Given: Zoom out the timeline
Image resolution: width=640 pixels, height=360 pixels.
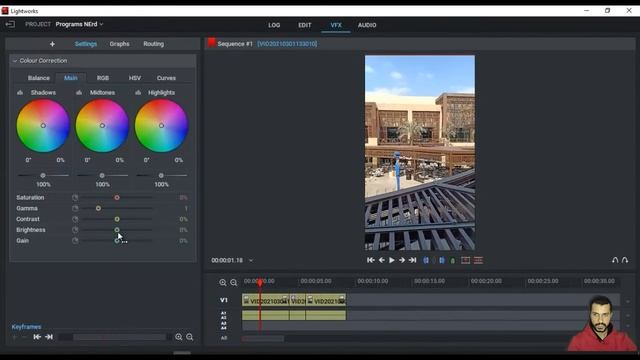Looking at the screenshot, I should 233,282.
